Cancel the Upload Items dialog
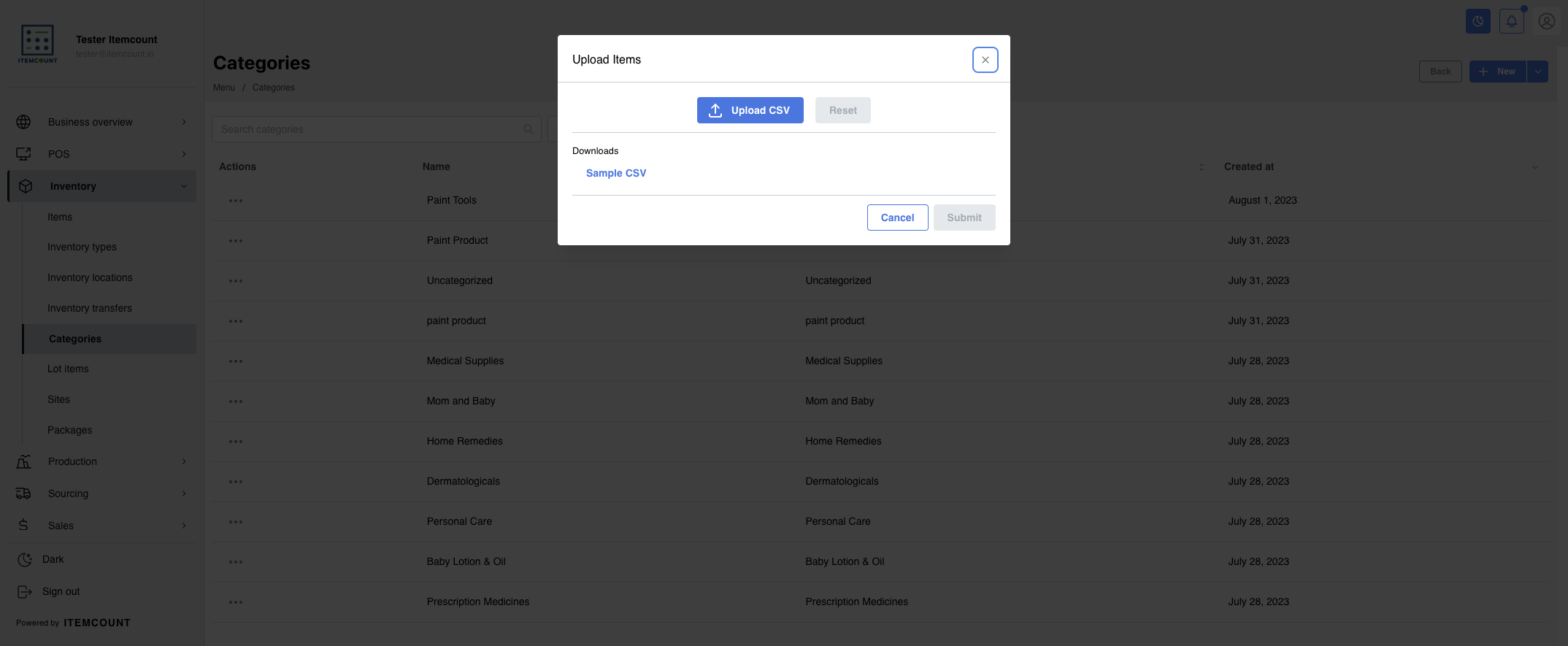 pyautogui.click(x=897, y=218)
